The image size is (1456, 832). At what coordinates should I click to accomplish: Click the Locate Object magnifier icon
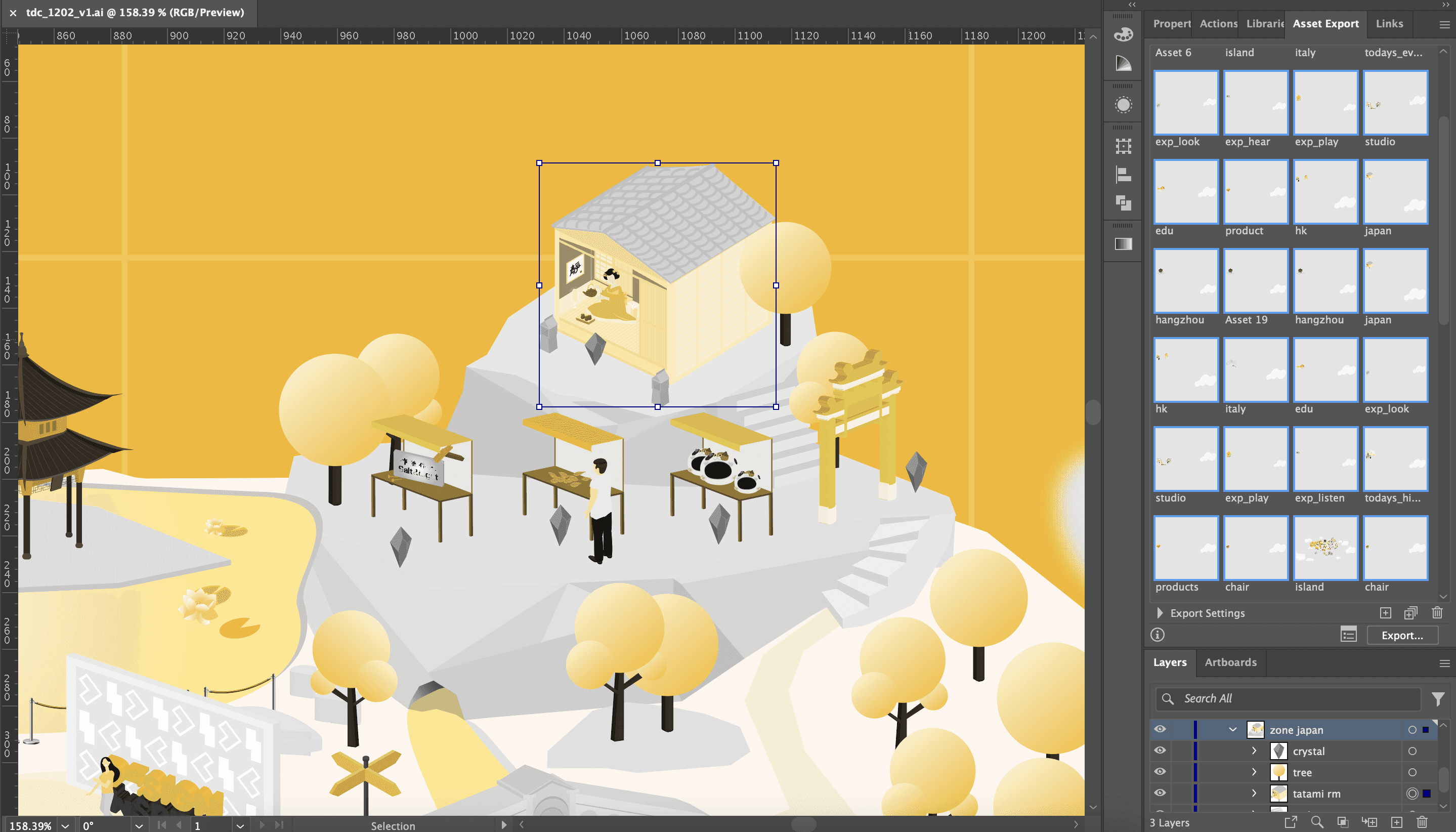[1317, 822]
